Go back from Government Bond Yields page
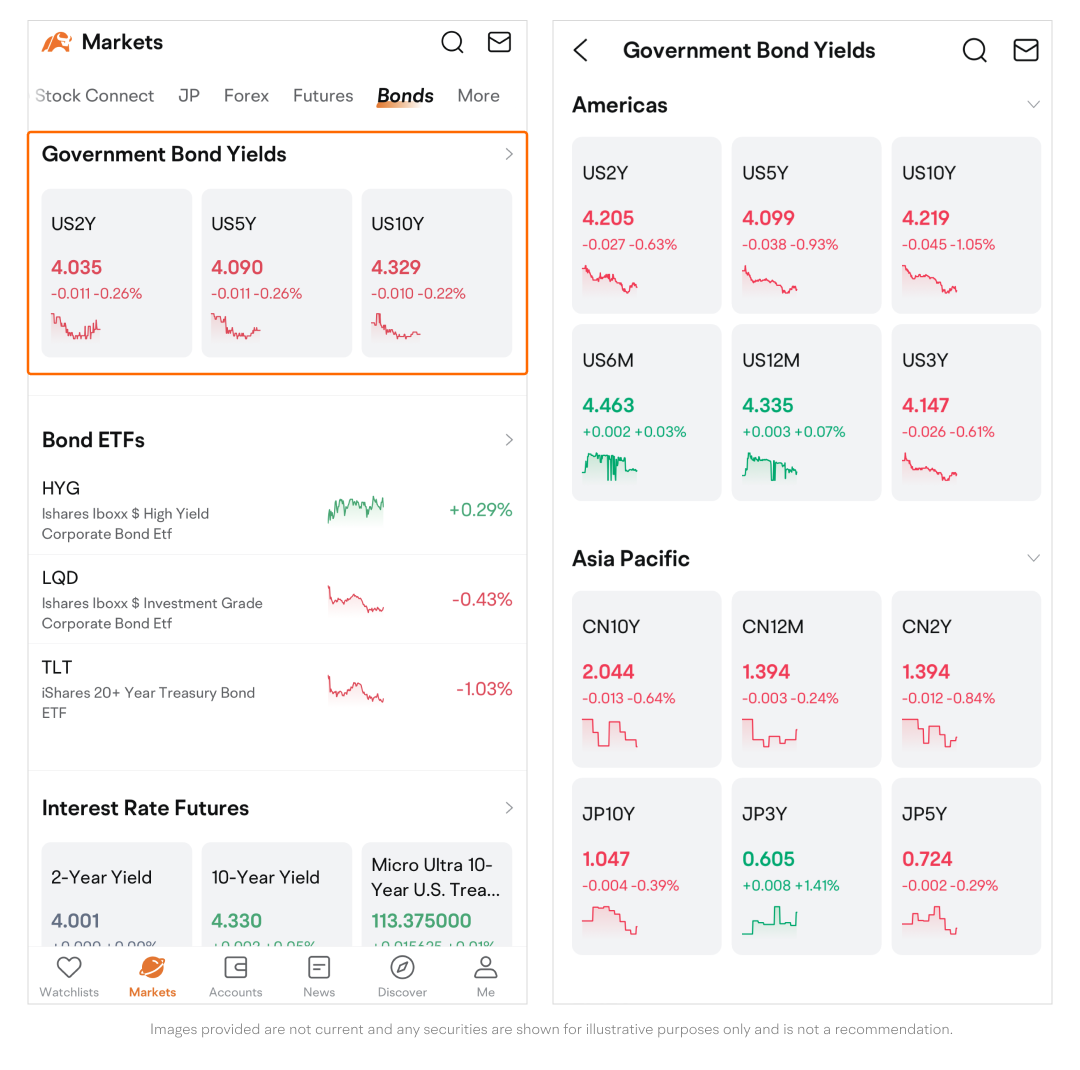The image size is (1080, 1070). [x=581, y=50]
